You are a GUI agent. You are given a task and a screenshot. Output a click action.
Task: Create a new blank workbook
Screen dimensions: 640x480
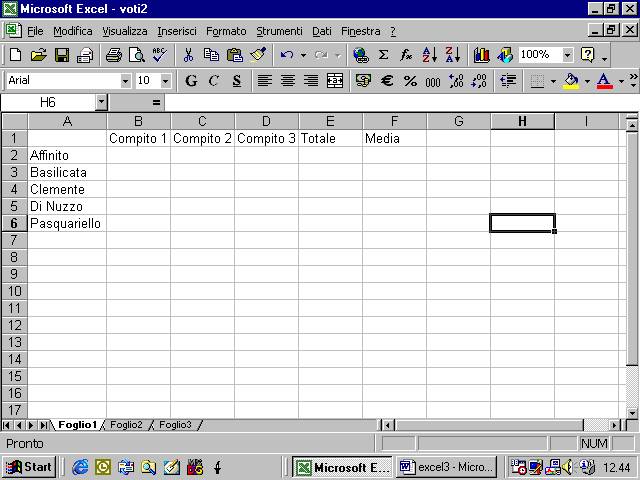(16, 55)
